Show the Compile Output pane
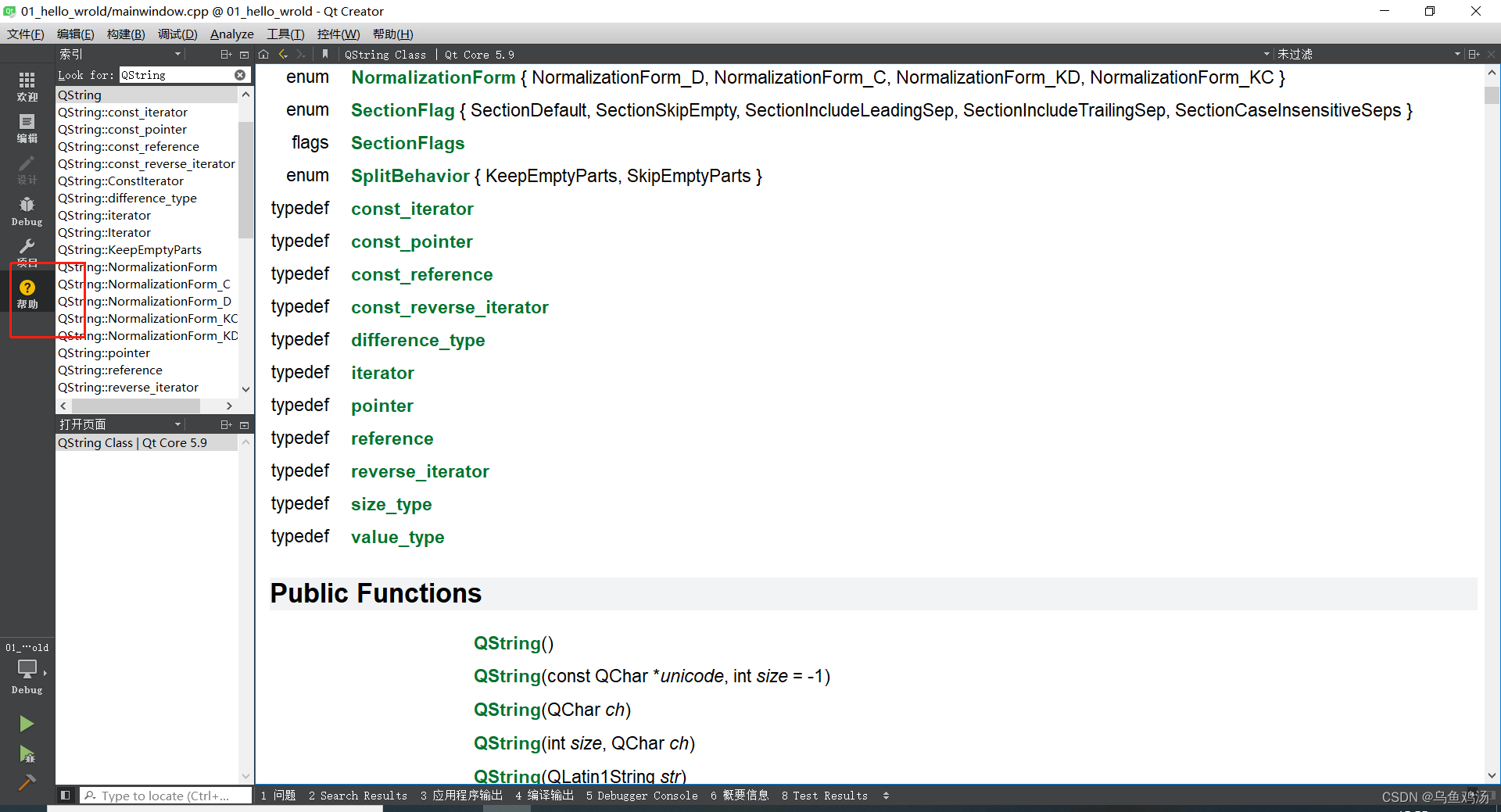 point(544,796)
